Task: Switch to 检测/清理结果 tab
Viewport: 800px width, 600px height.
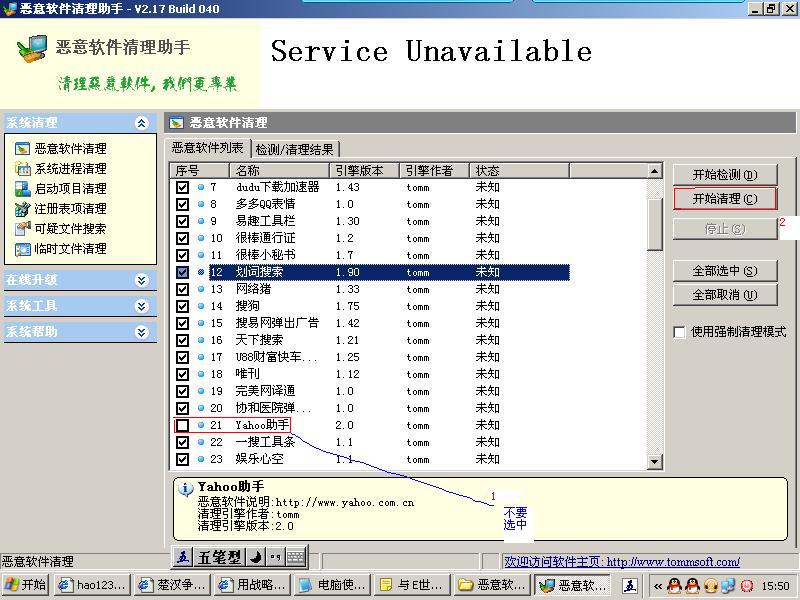Action: tap(294, 149)
